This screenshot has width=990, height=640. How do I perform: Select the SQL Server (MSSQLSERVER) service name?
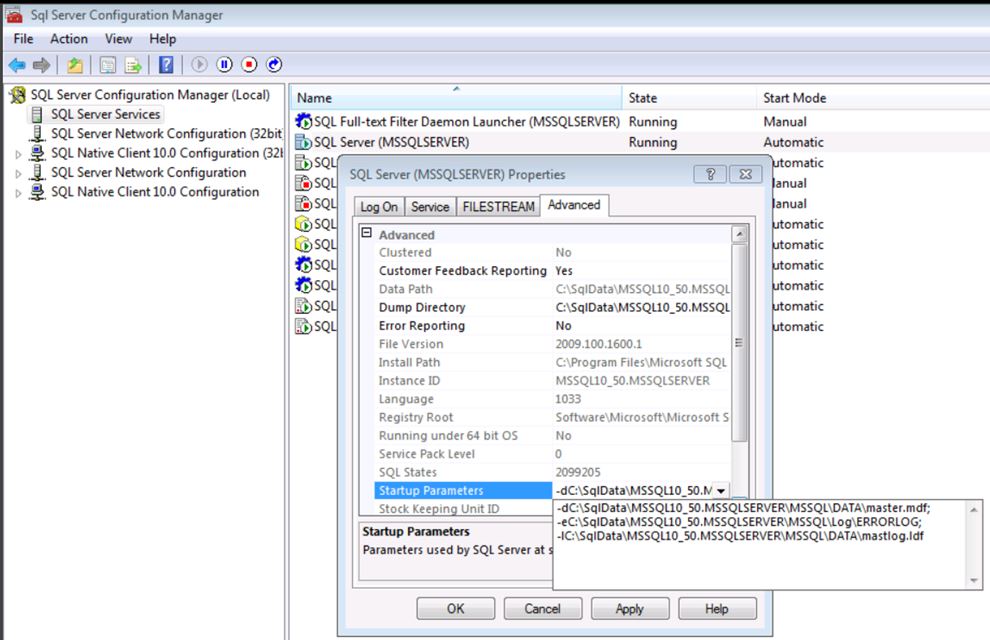[391, 142]
